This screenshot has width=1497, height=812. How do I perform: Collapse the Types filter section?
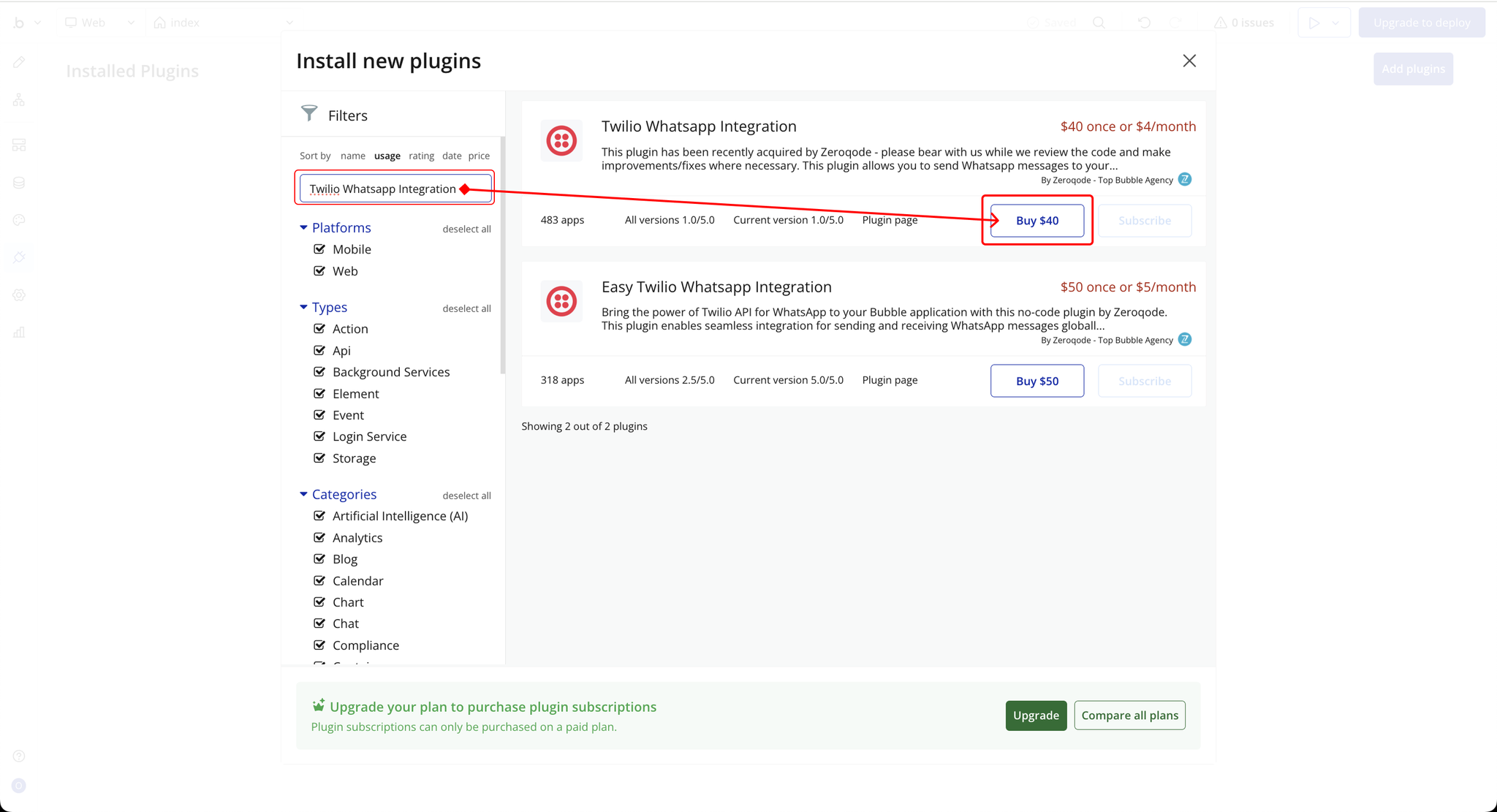tap(303, 308)
